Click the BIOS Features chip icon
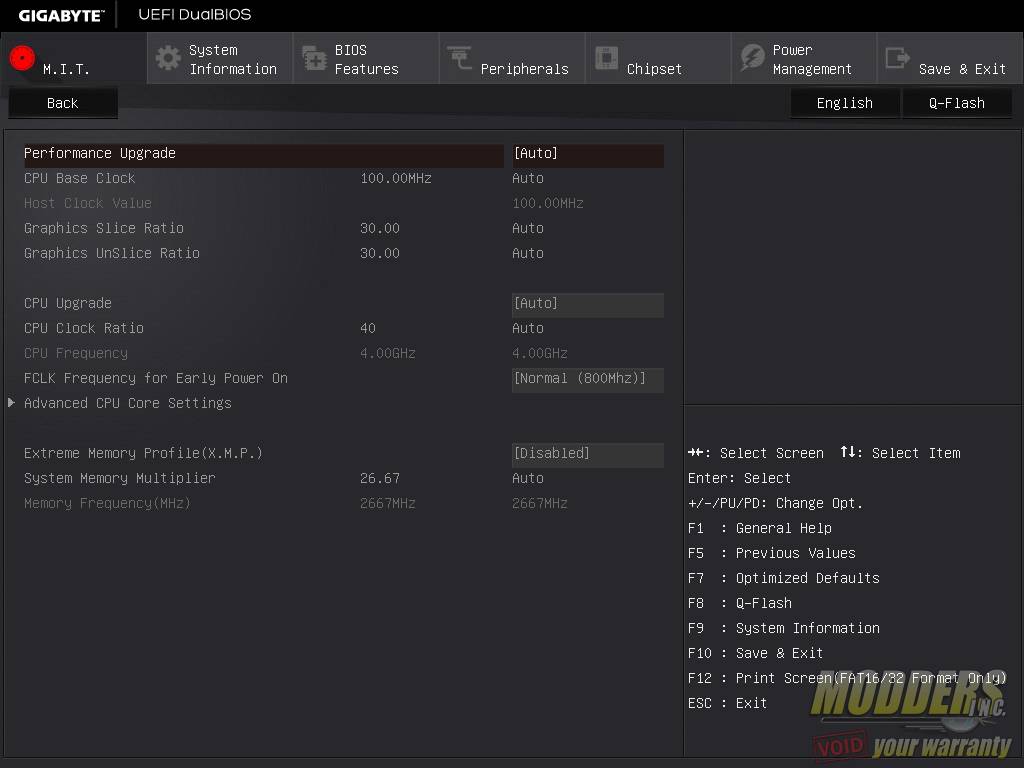 [x=314, y=58]
